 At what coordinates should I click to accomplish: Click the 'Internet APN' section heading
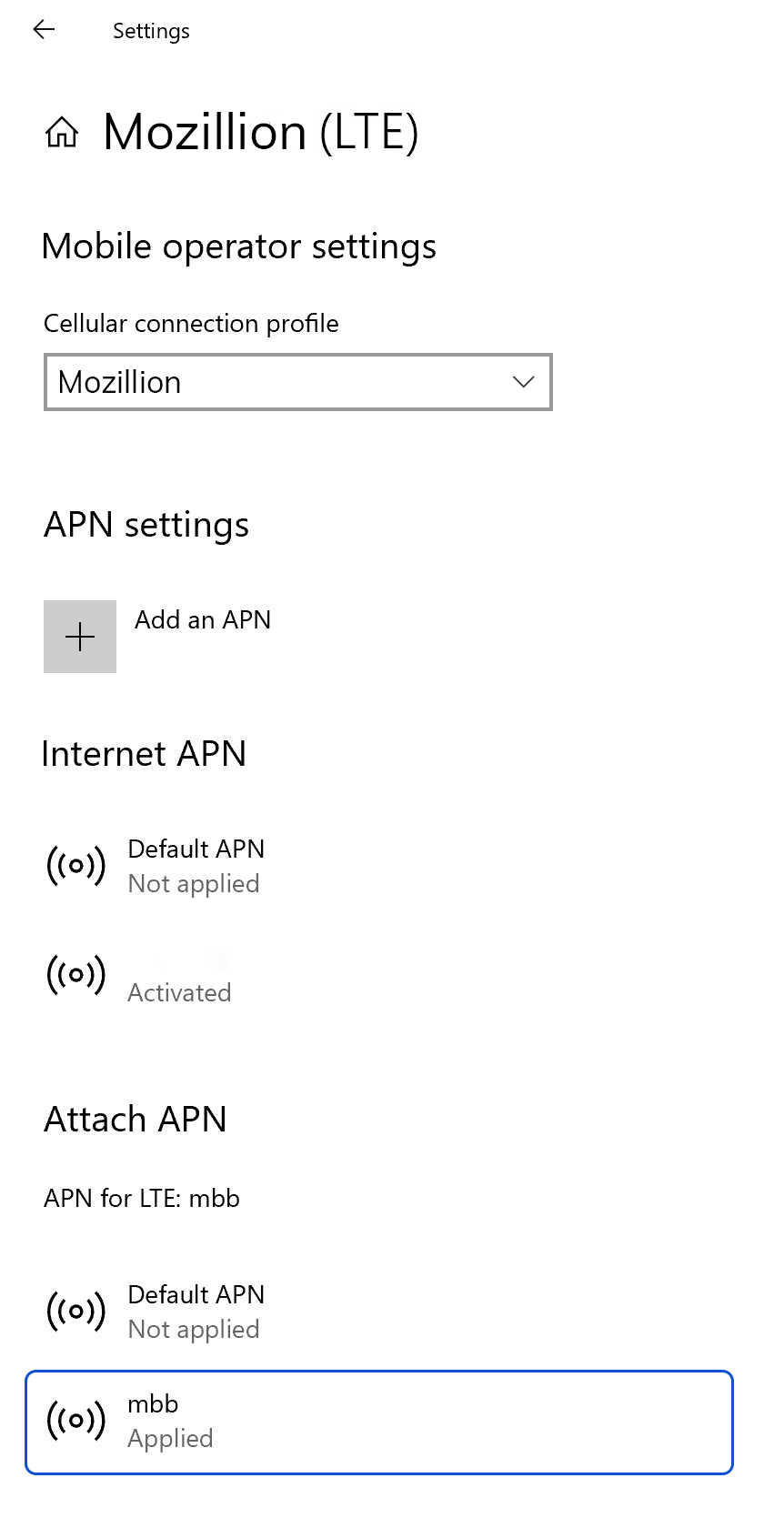coord(144,754)
